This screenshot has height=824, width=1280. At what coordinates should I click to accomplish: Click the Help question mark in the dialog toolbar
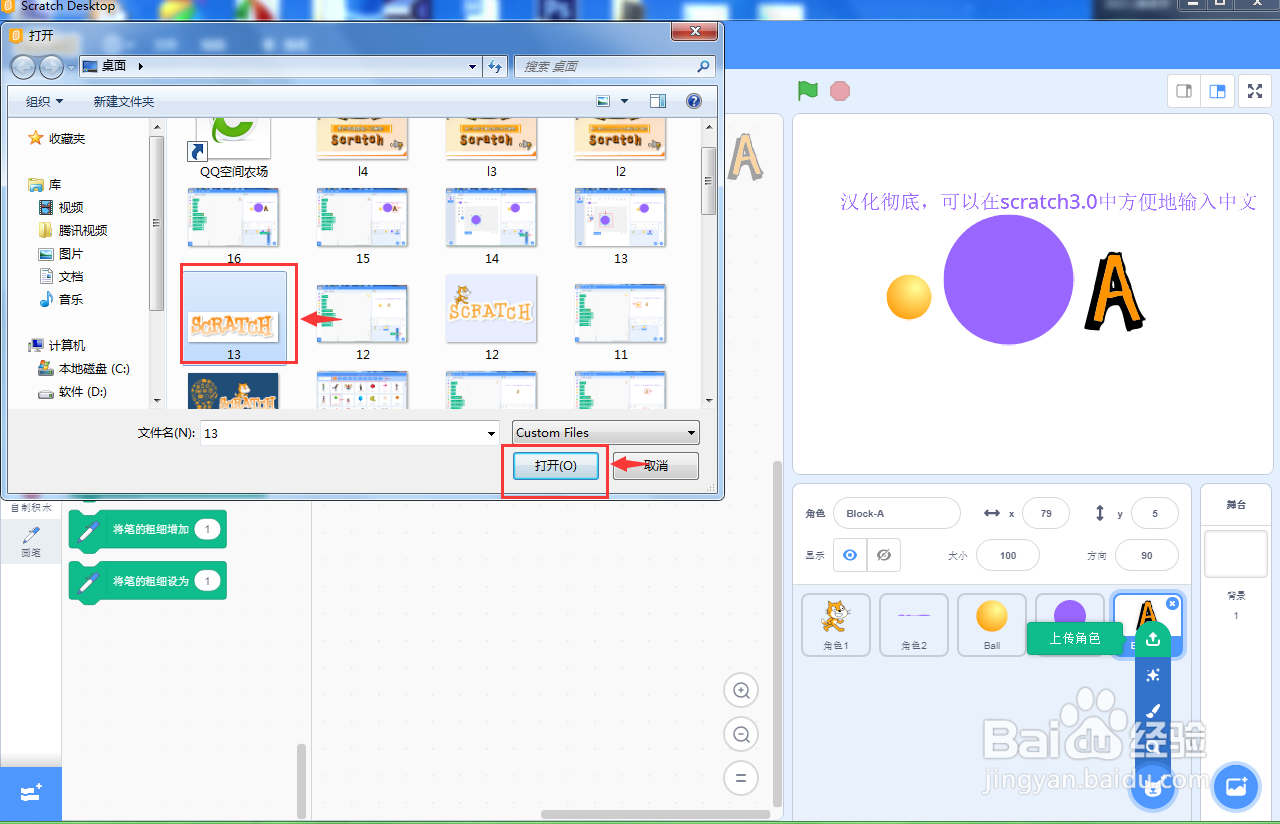point(693,100)
